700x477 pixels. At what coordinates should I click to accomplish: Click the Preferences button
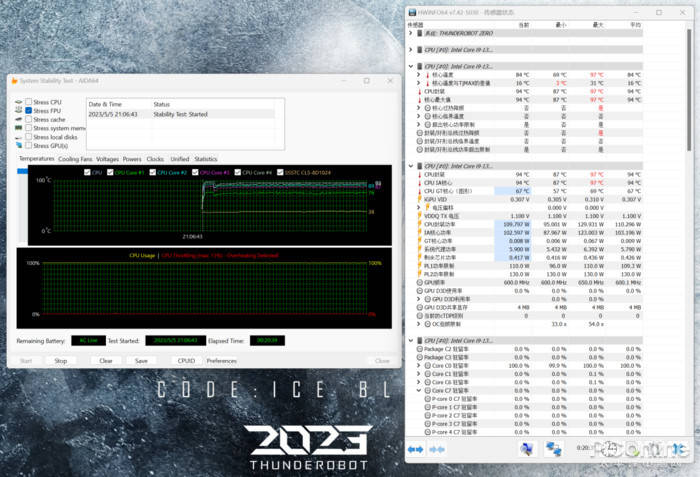click(x=221, y=361)
